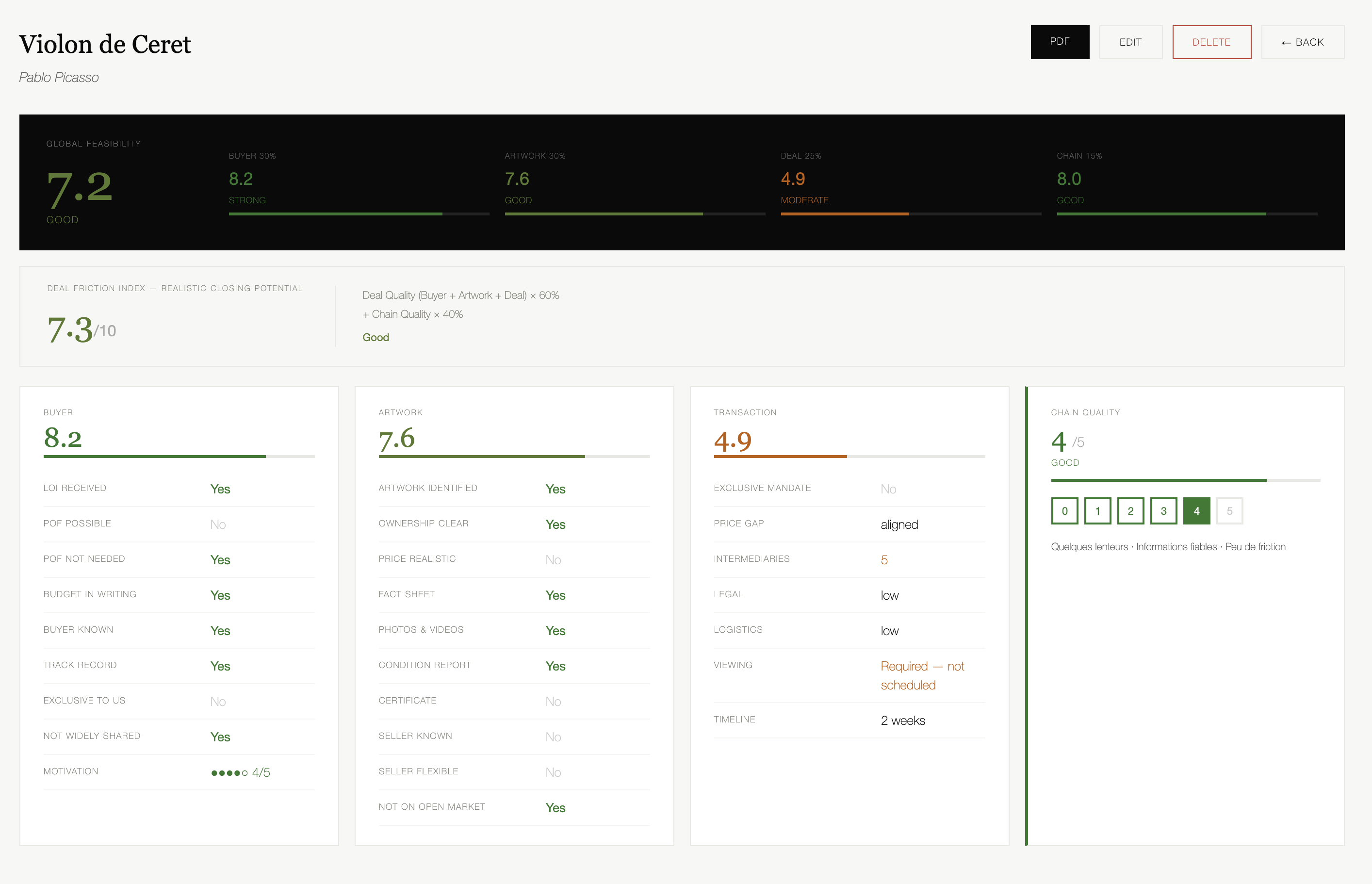
Task: Select chain quality box 3
Action: 1164,511
